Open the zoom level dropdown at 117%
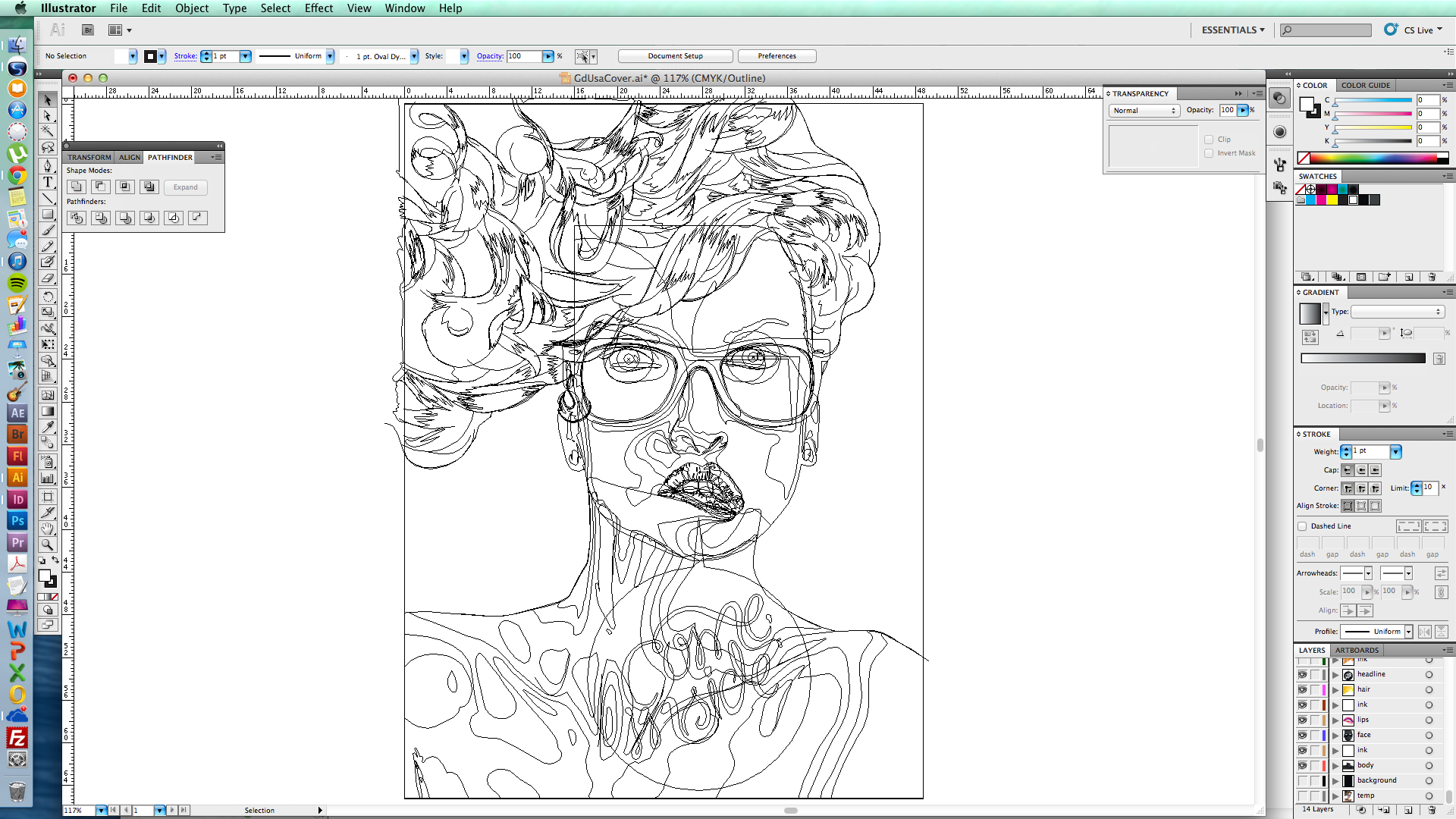Screen dimensions: 1456x819 tap(101, 811)
